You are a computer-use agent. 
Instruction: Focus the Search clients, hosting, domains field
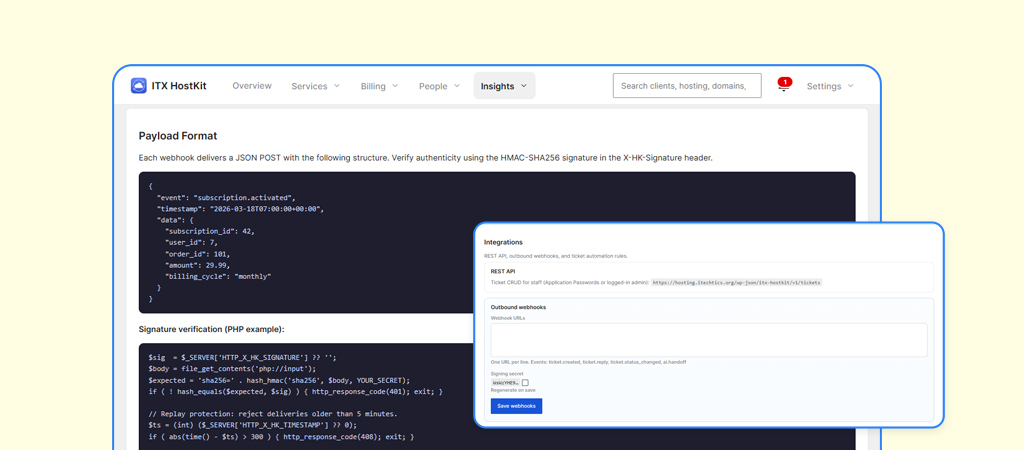(687, 86)
